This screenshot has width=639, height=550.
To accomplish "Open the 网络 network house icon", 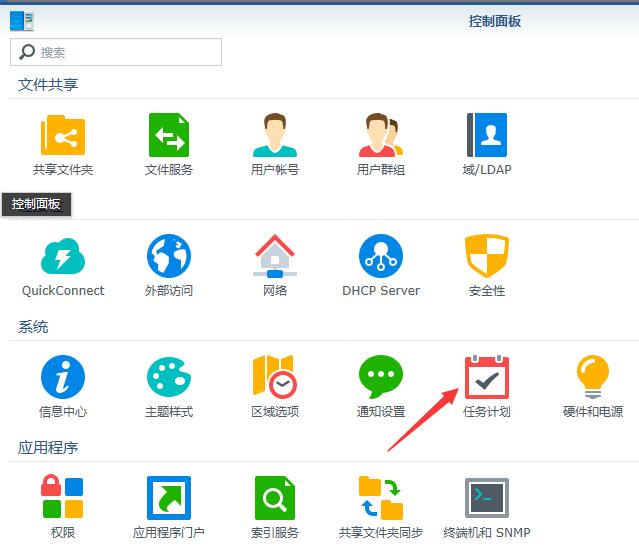I will coord(275,256).
